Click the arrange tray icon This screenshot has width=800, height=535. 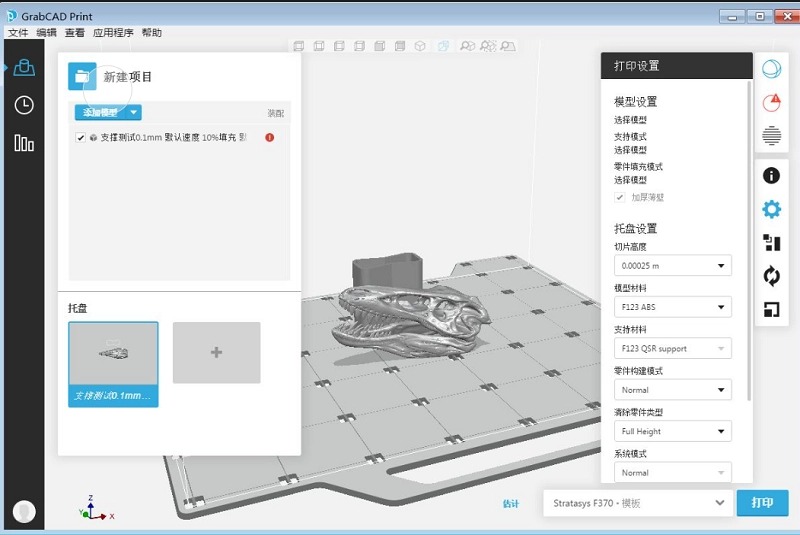[x=771, y=242]
